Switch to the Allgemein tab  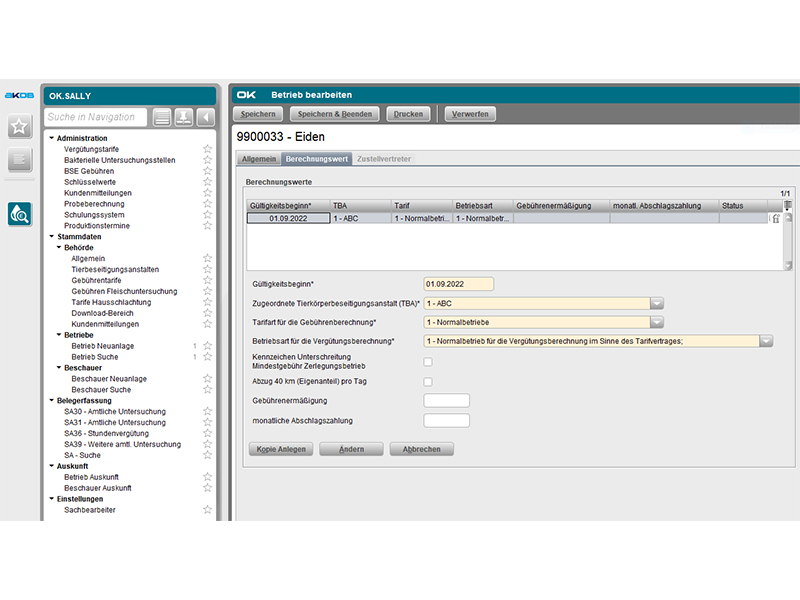[x=258, y=159]
